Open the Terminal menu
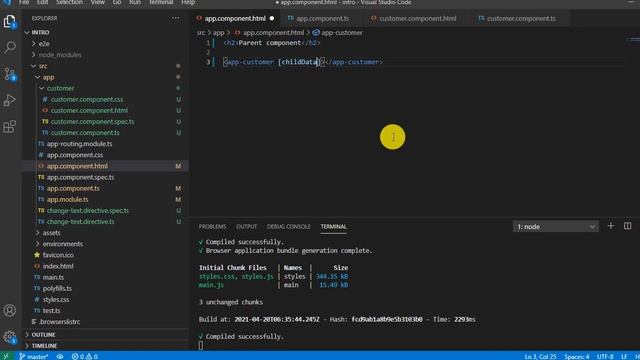The height and width of the screenshot is (360, 640). point(161,2)
